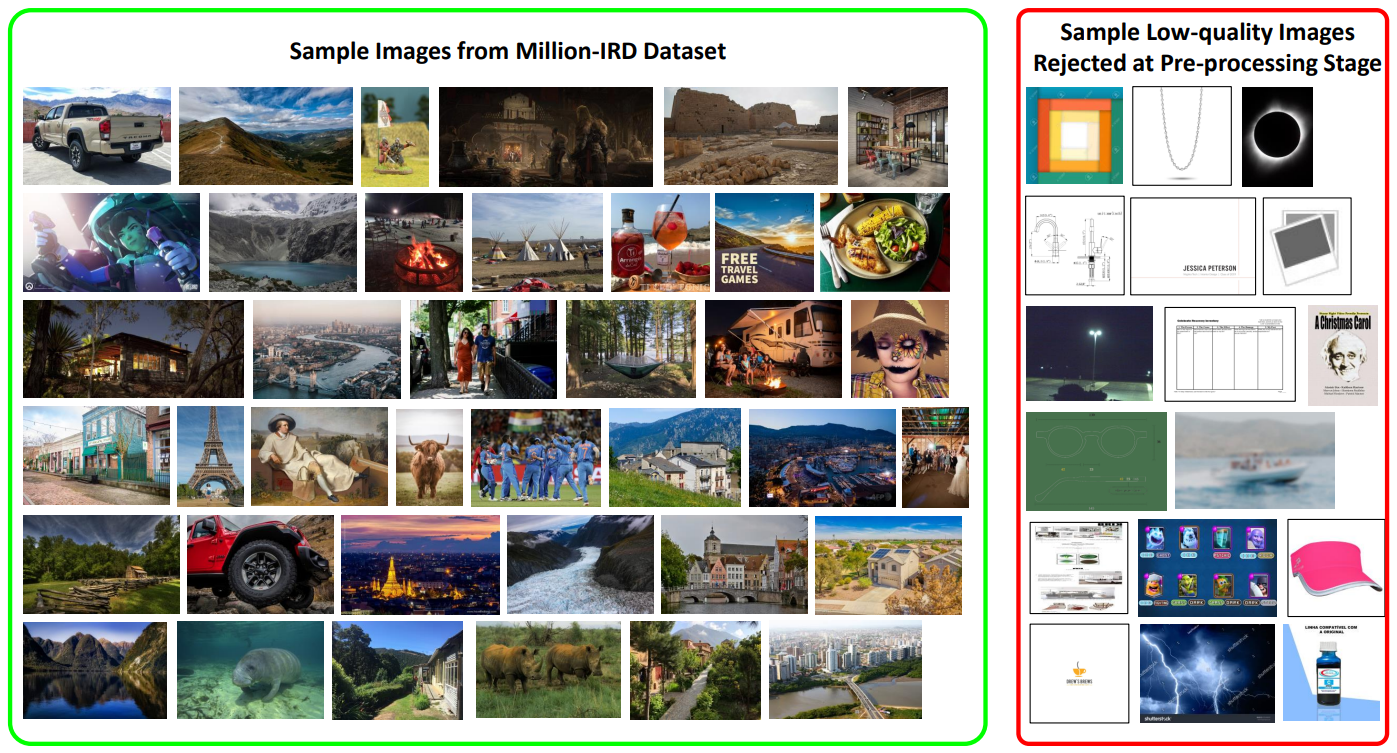Click the highland cow photo
The width and height of the screenshot is (1397, 753).
(x=429, y=457)
